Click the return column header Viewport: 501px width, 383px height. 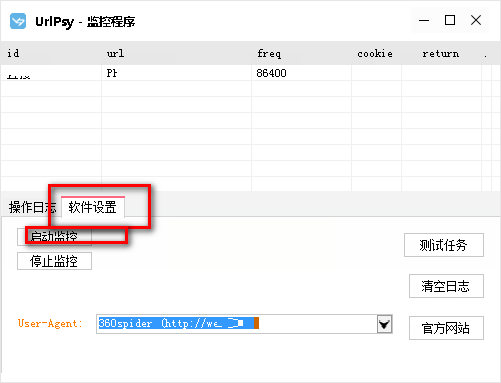coord(441,53)
